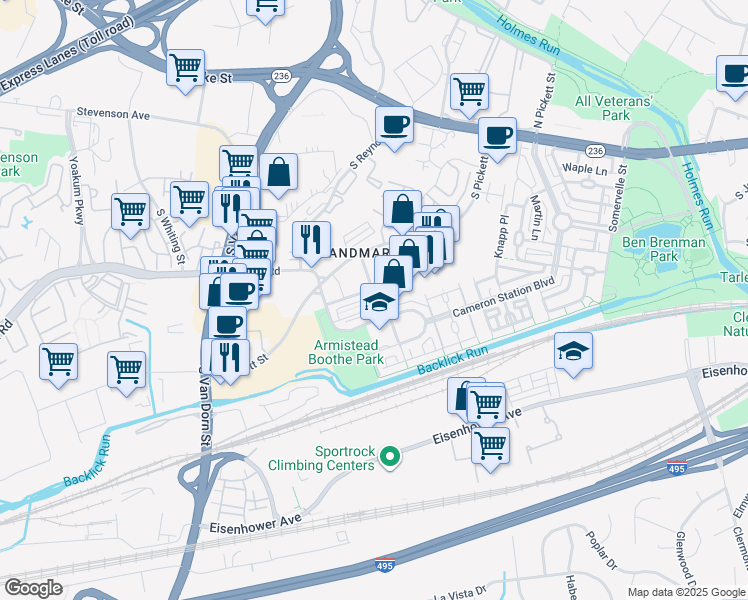
Task: Click the Armistead Boothe Park label
Action: [346, 352]
